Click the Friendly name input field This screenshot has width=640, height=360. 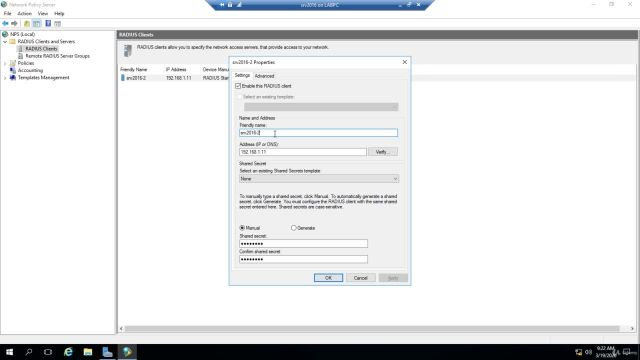click(318, 133)
